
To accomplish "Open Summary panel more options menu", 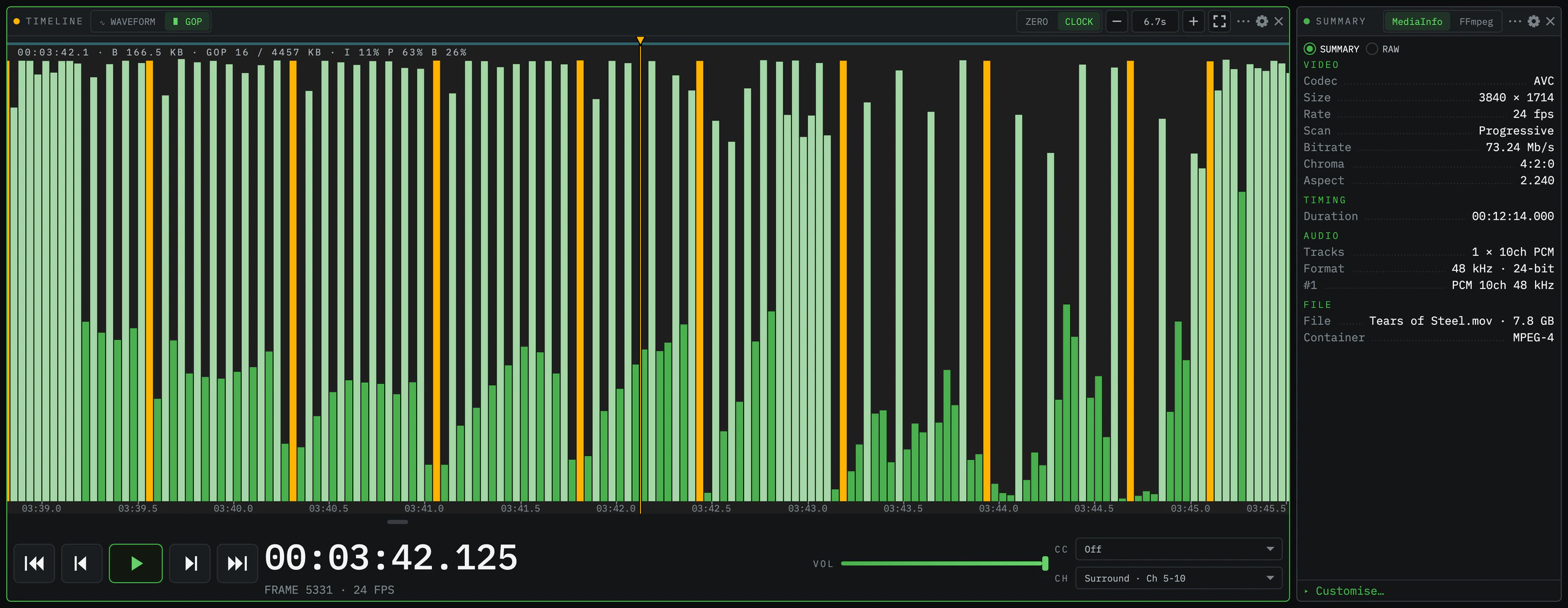I will click(x=1515, y=21).
